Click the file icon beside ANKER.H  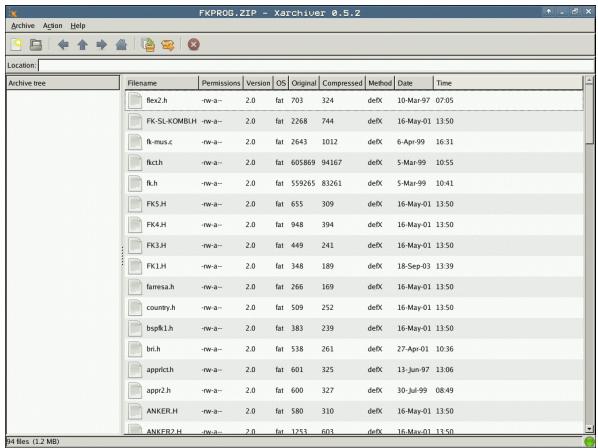[135, 411]
